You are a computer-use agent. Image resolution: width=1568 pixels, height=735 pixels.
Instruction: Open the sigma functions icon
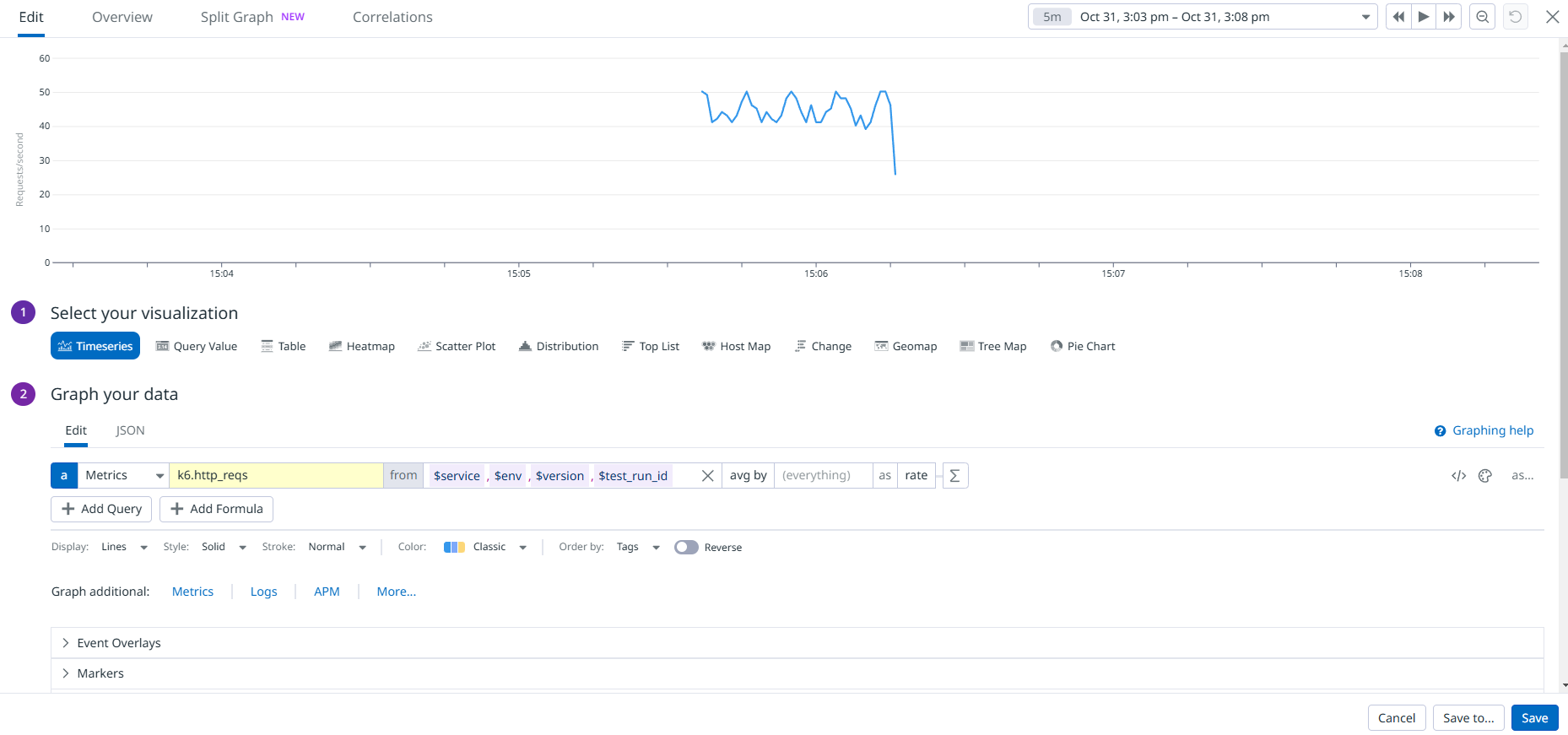pos(955,476)
